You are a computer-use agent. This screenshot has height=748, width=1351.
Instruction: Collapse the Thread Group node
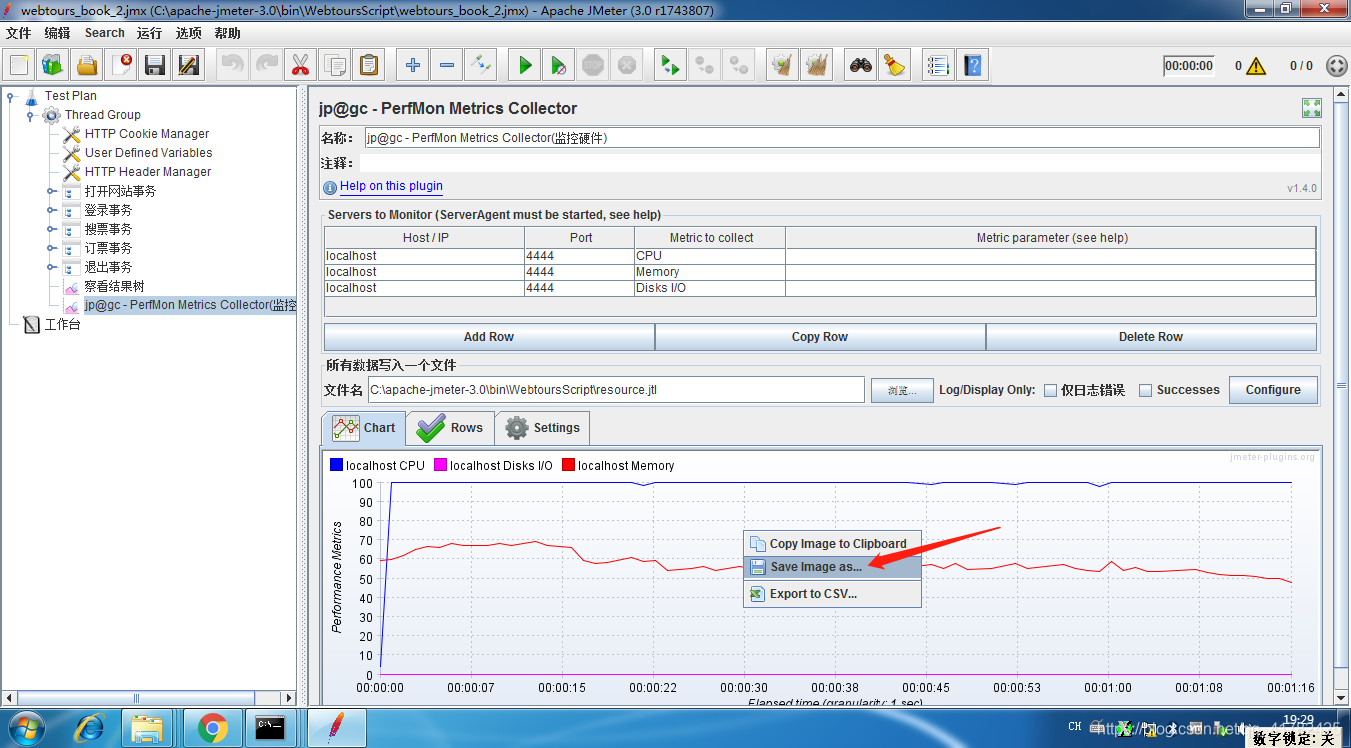pyautogui.click(x=31, y=115)
